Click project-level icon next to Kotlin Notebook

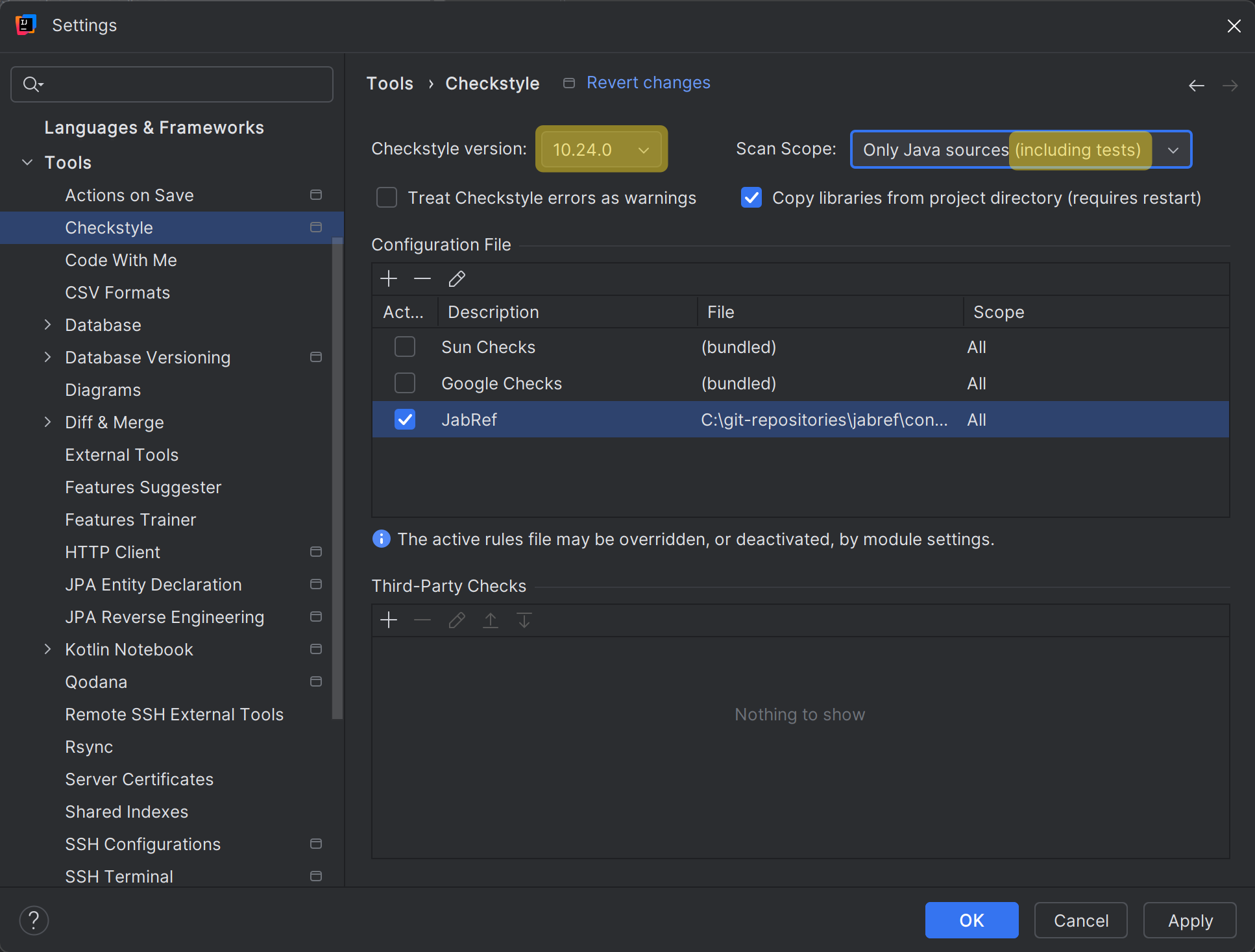click(316, 649)
